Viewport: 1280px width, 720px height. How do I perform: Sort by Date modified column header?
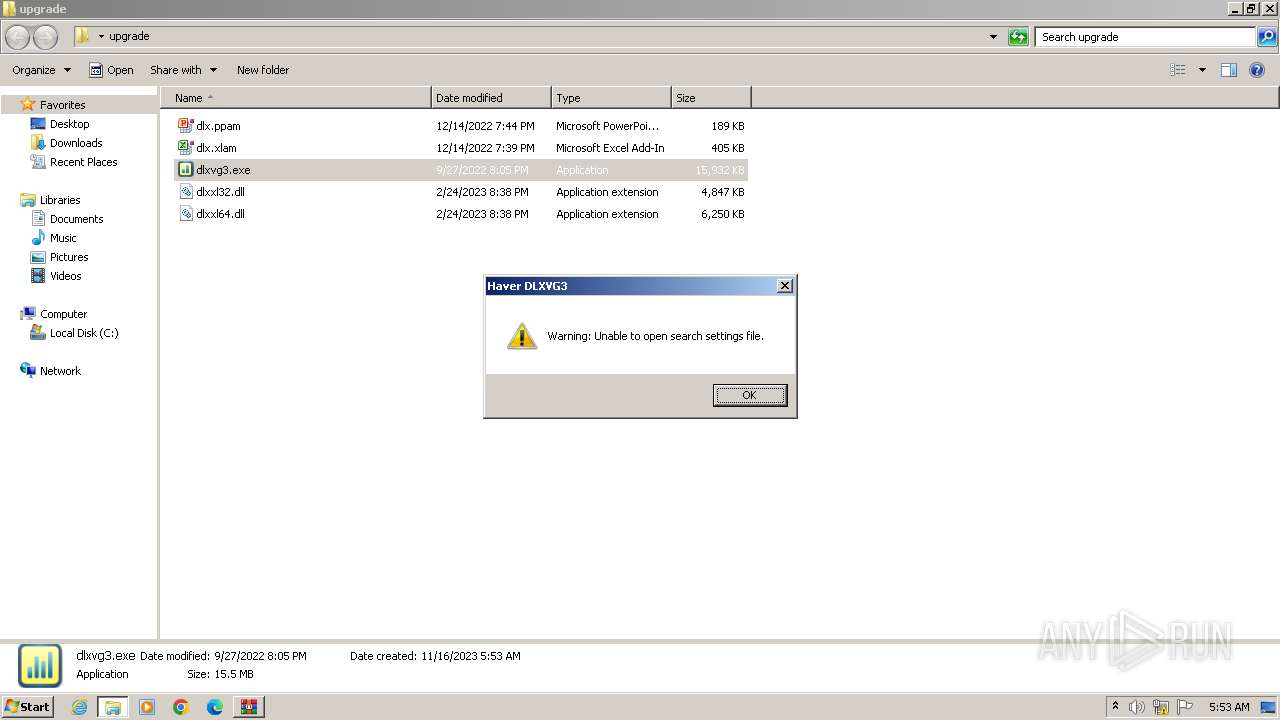coord(491,98)
